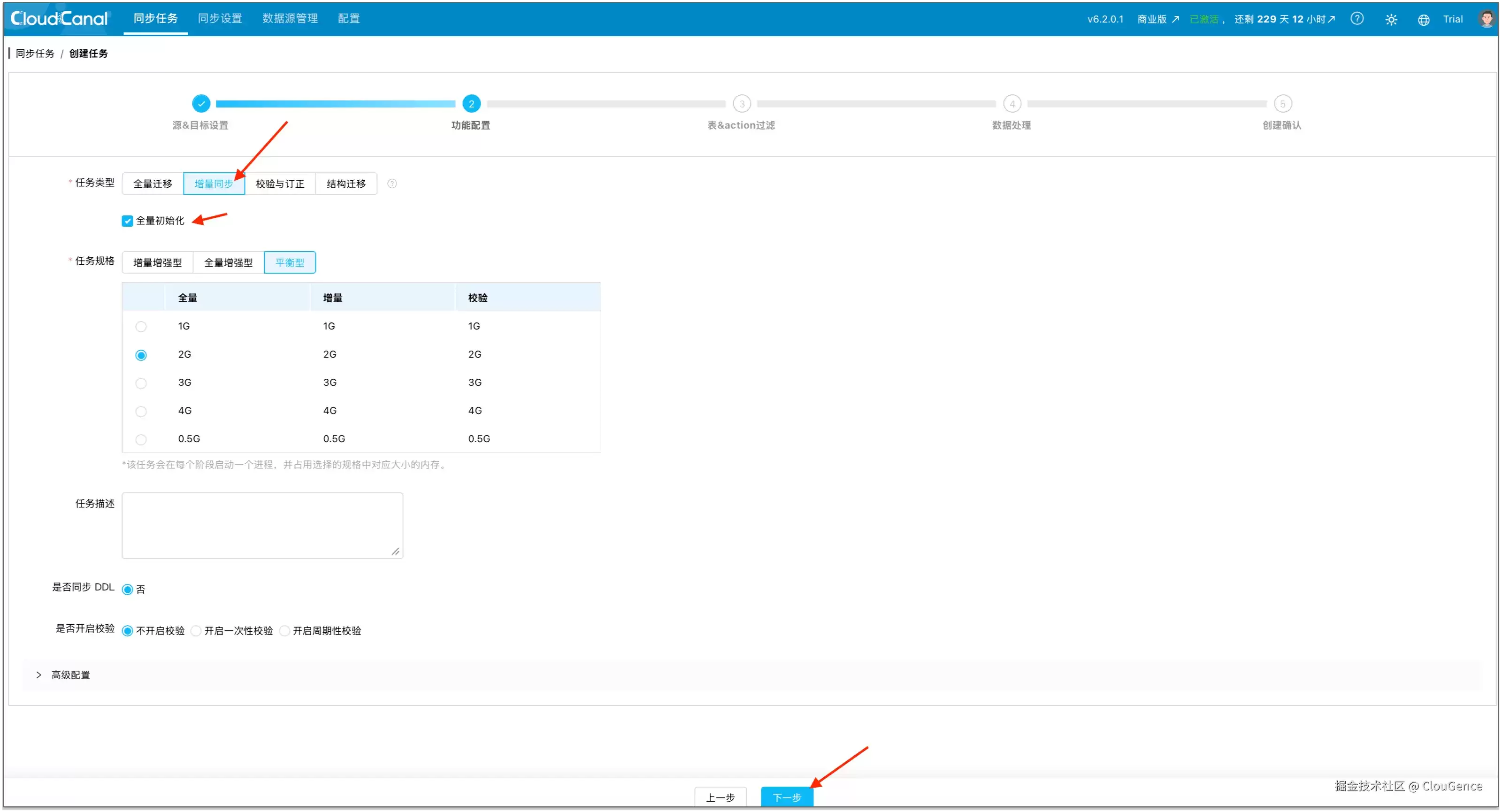Click the task type help tooltip icon
The height and width of the screenshot is (812, 1502).
click(x=392, y=184)
